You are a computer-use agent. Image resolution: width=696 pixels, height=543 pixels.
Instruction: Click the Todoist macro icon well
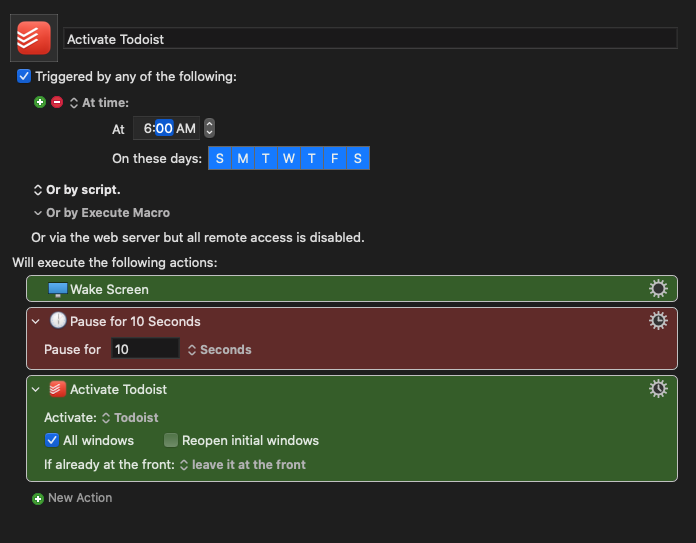(34, 38)
